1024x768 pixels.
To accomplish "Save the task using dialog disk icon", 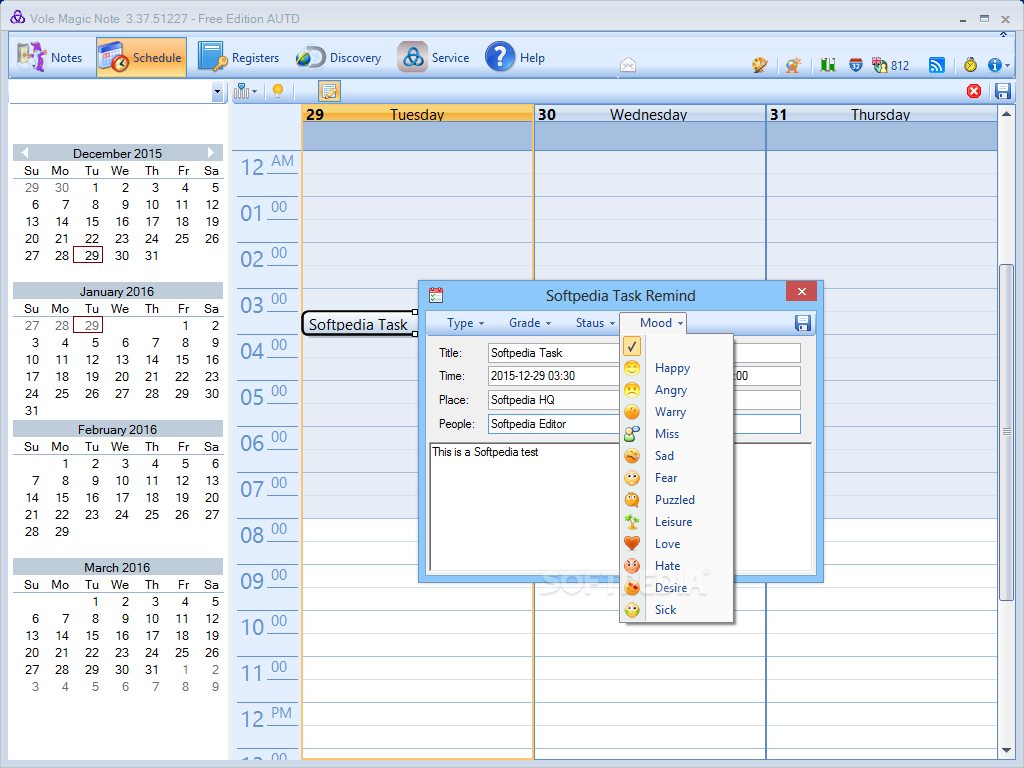I will click(803, 323).
